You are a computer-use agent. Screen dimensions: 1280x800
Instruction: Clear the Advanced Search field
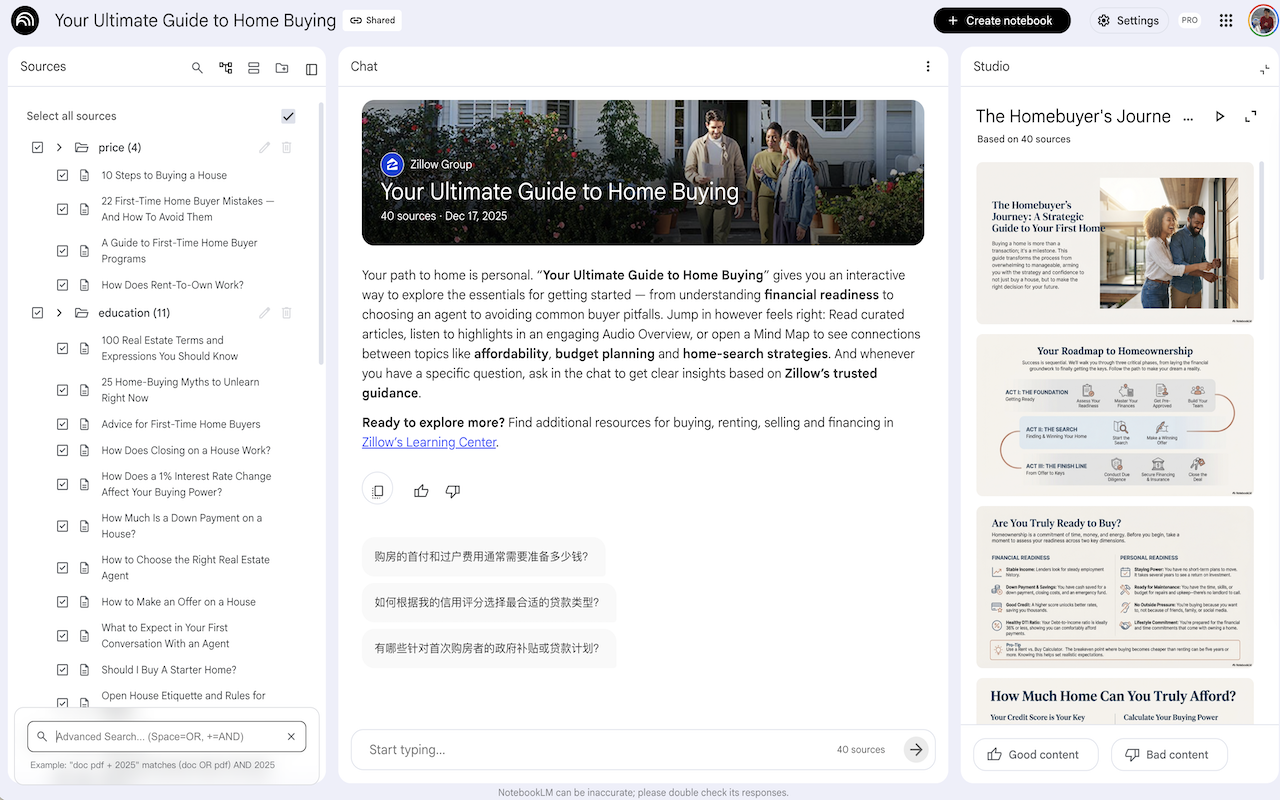[x=291, y=737]
